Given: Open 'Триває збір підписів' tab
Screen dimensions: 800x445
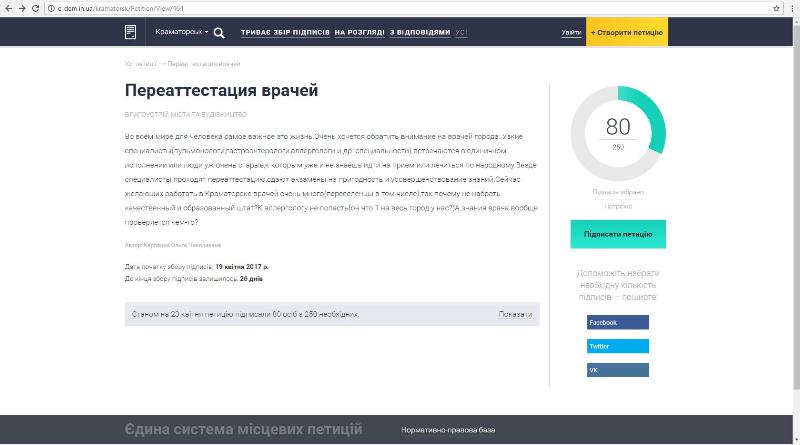Looking at the screenshot, I should pyautogui.click(x=285, y=32).
